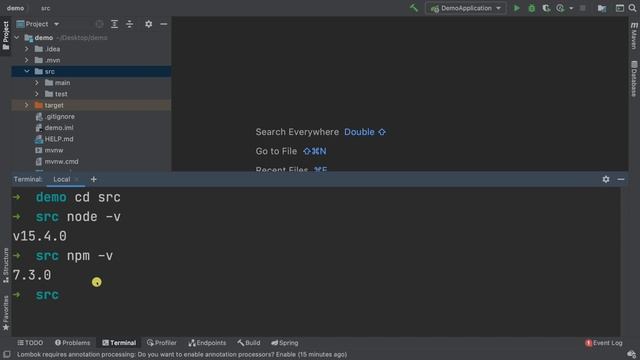Click the Stop process square icon

(x=583, y=8)
